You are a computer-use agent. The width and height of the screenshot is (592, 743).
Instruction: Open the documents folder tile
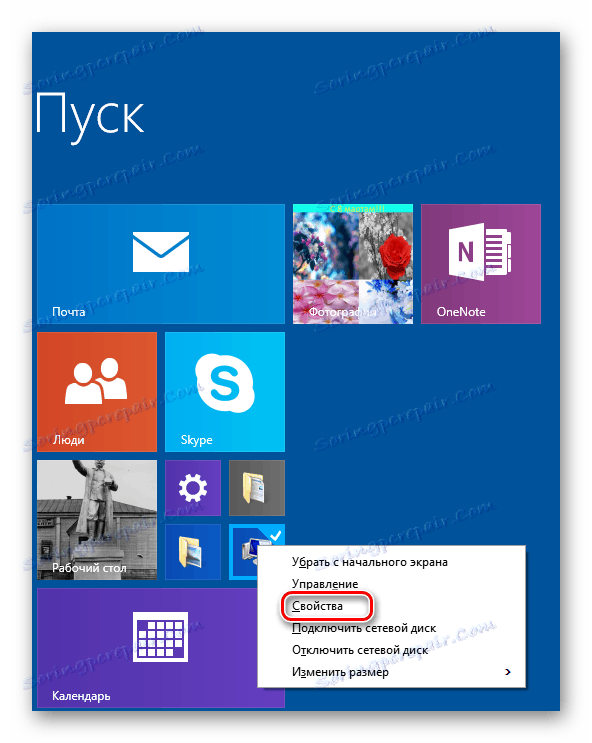pyautogui.click(x=256, y=488)
